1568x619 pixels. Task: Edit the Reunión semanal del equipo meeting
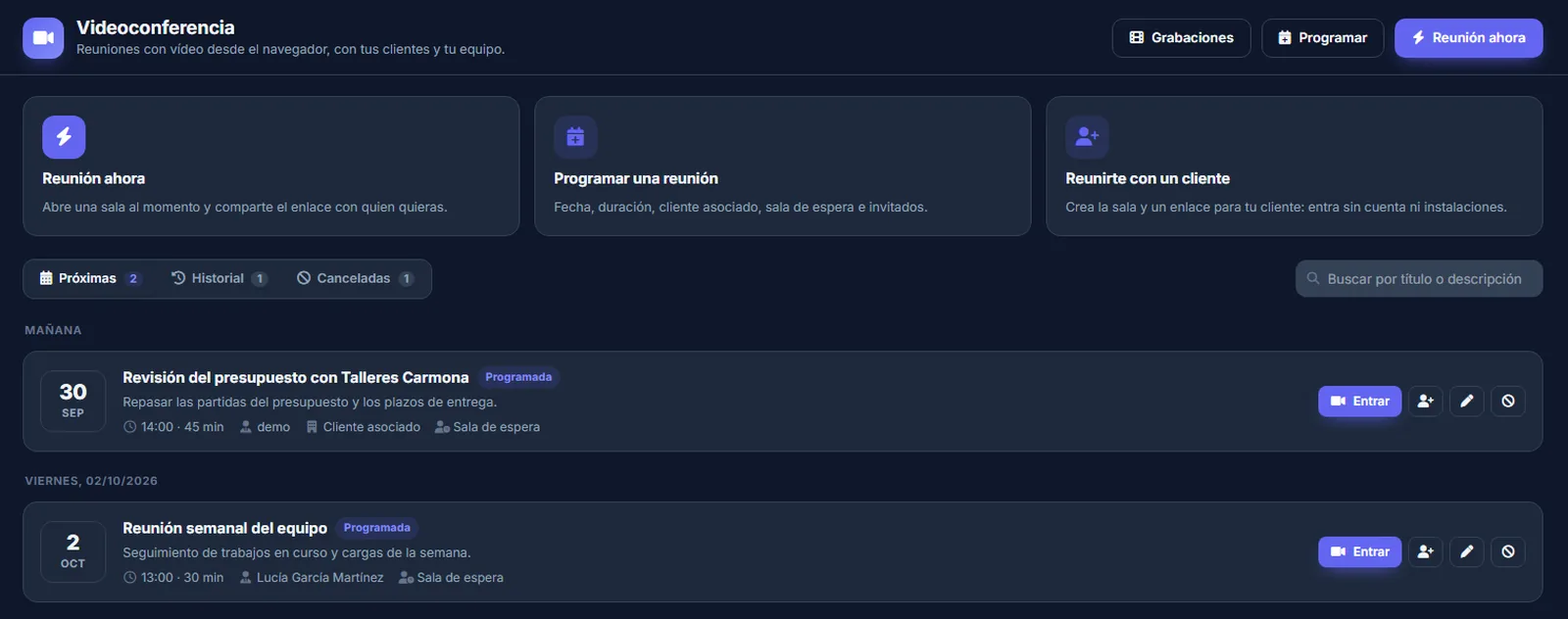[1467, 551]
